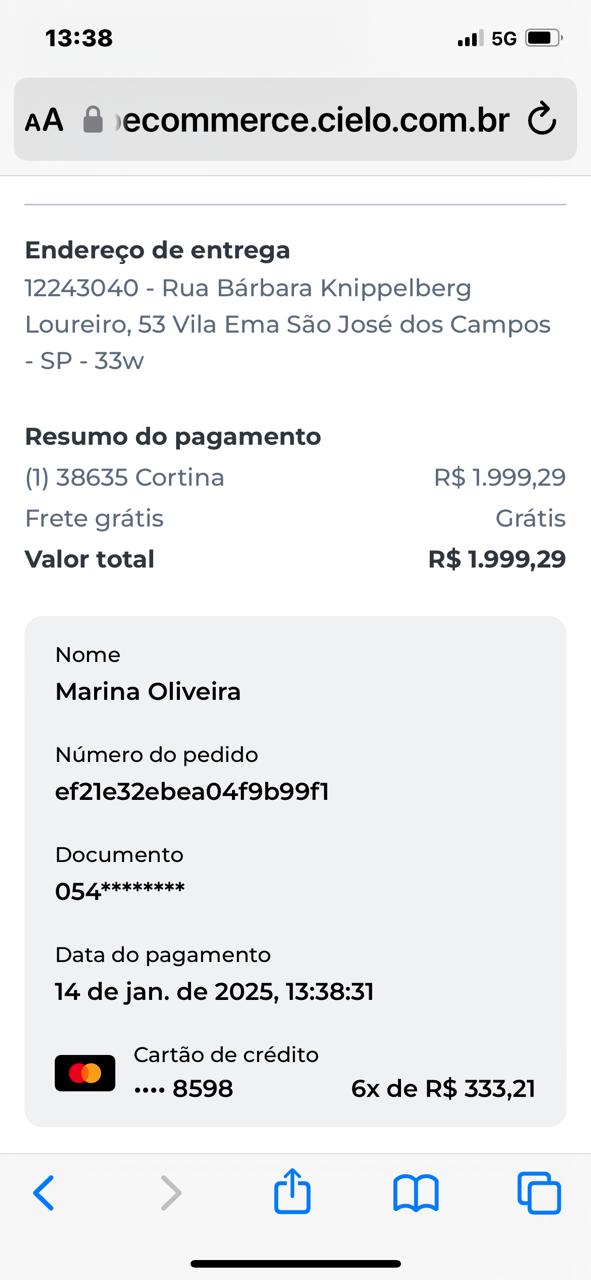591x1280 pixels.
Task: Tap the 5G signal indicator
Action: [504, 39]
